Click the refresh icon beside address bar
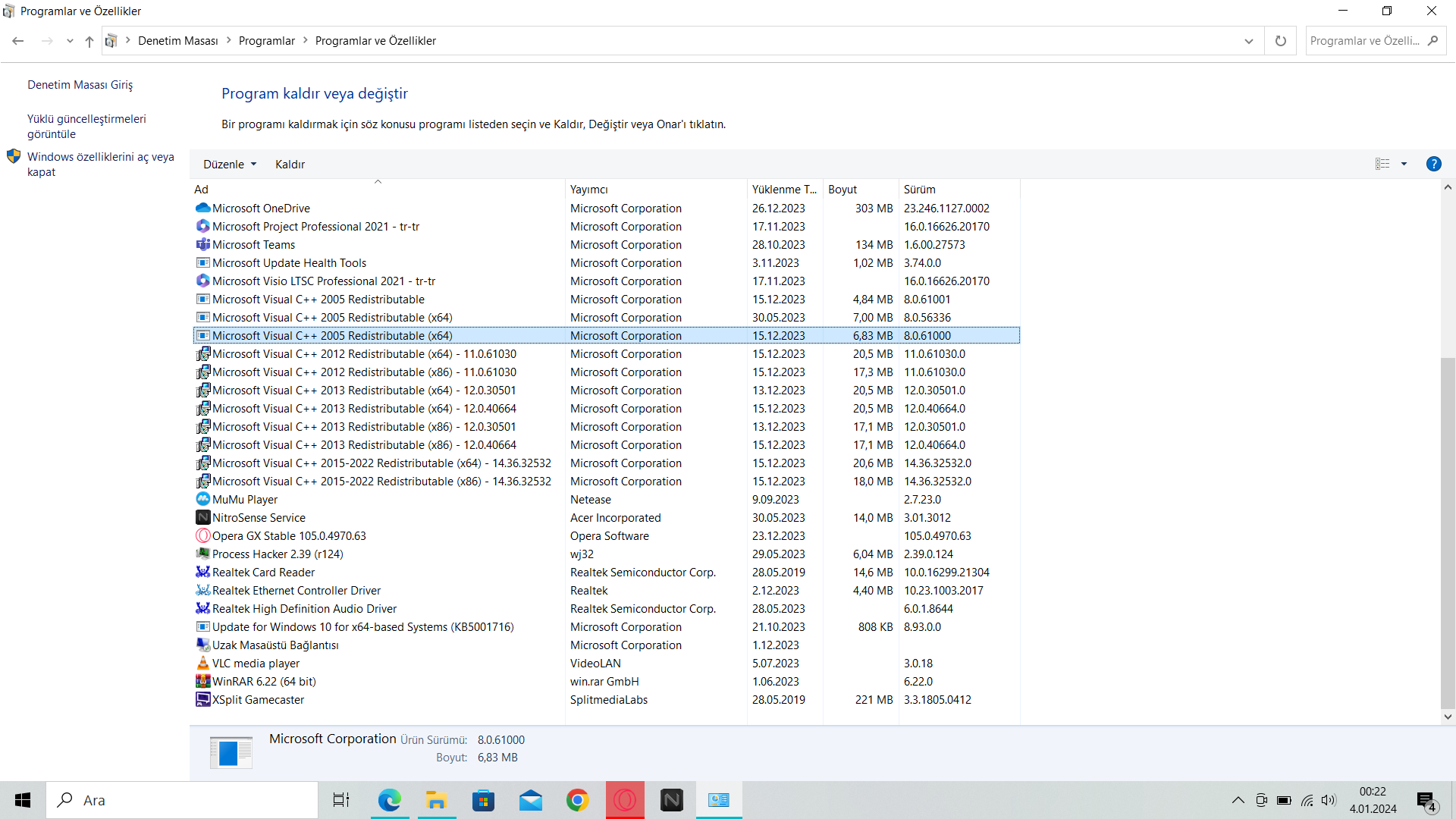The image size is (1456, 819). [x=1281, y=41]
